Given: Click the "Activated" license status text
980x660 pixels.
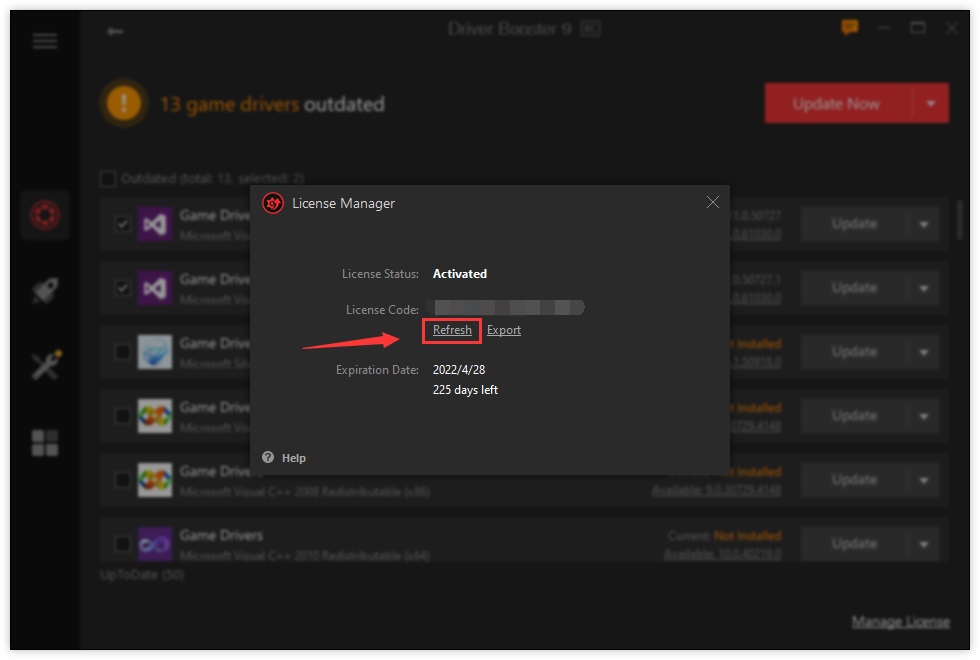Looking at the screenshot, I should [459, 274].
